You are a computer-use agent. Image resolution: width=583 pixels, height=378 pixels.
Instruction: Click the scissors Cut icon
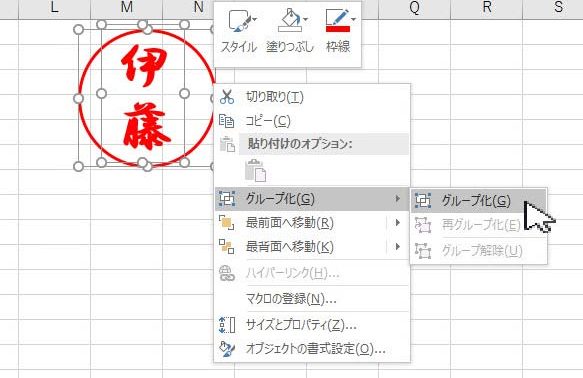(227, 96)
